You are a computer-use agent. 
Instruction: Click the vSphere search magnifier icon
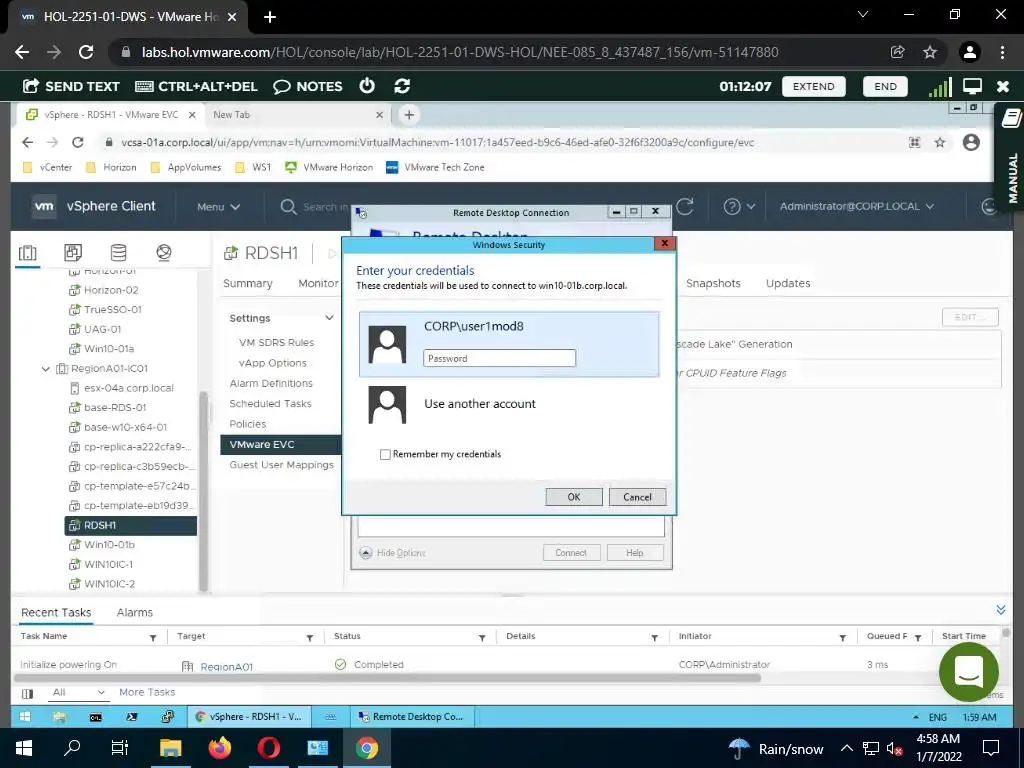[288, 206]
